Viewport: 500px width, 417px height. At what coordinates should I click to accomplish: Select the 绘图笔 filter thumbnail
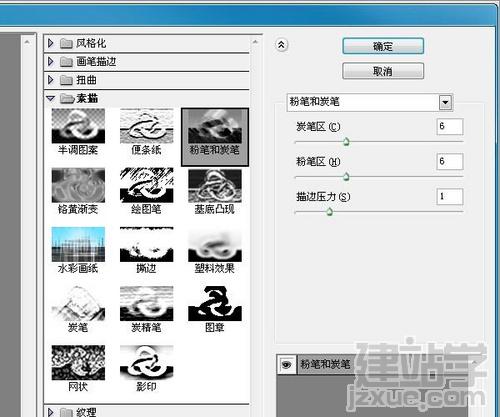coord(146,185)
